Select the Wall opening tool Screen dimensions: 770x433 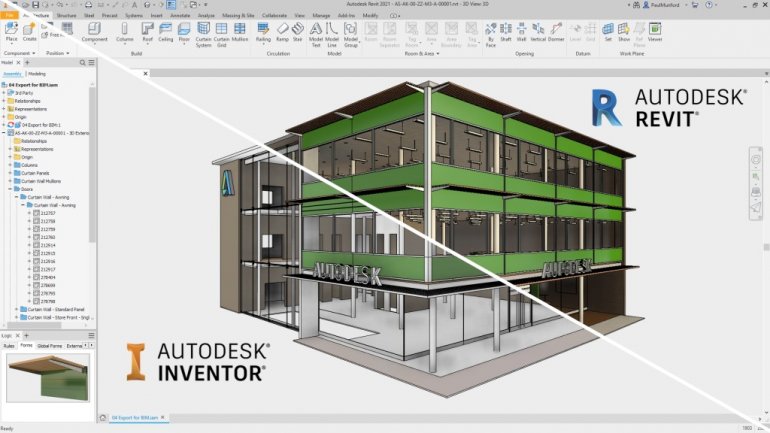pos(522,32)
